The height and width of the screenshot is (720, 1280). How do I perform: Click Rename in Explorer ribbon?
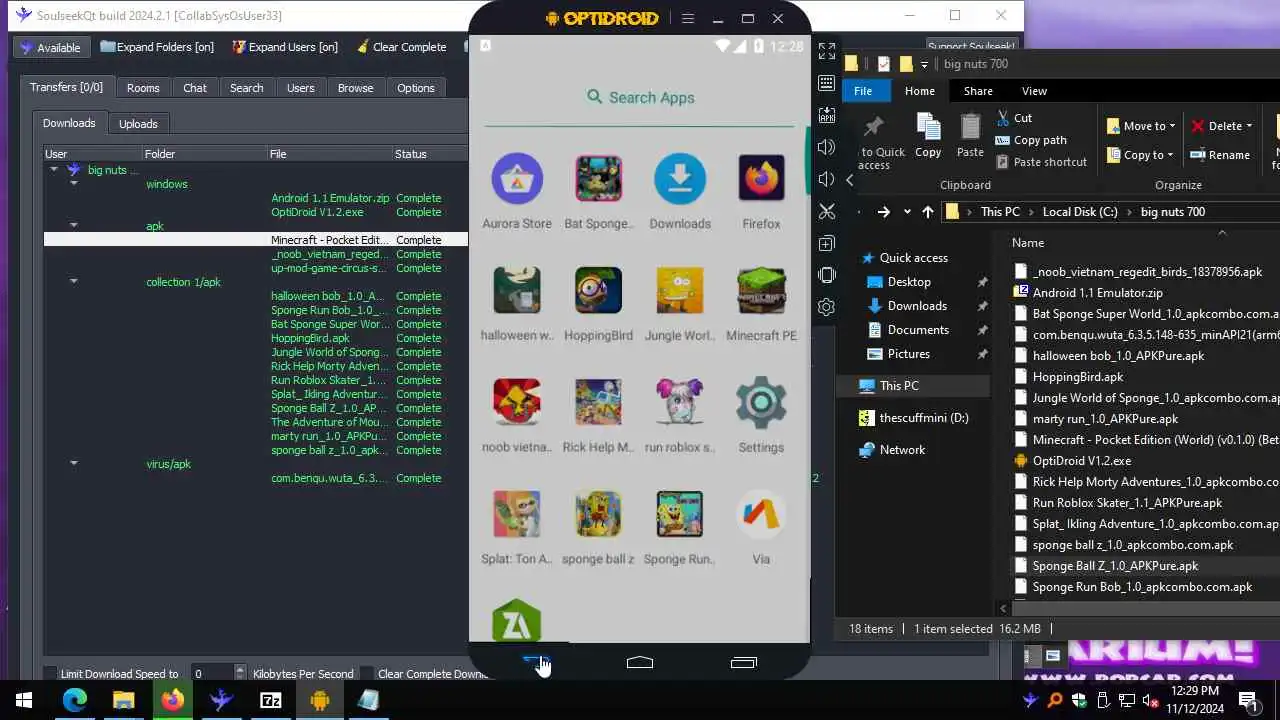1221,155
